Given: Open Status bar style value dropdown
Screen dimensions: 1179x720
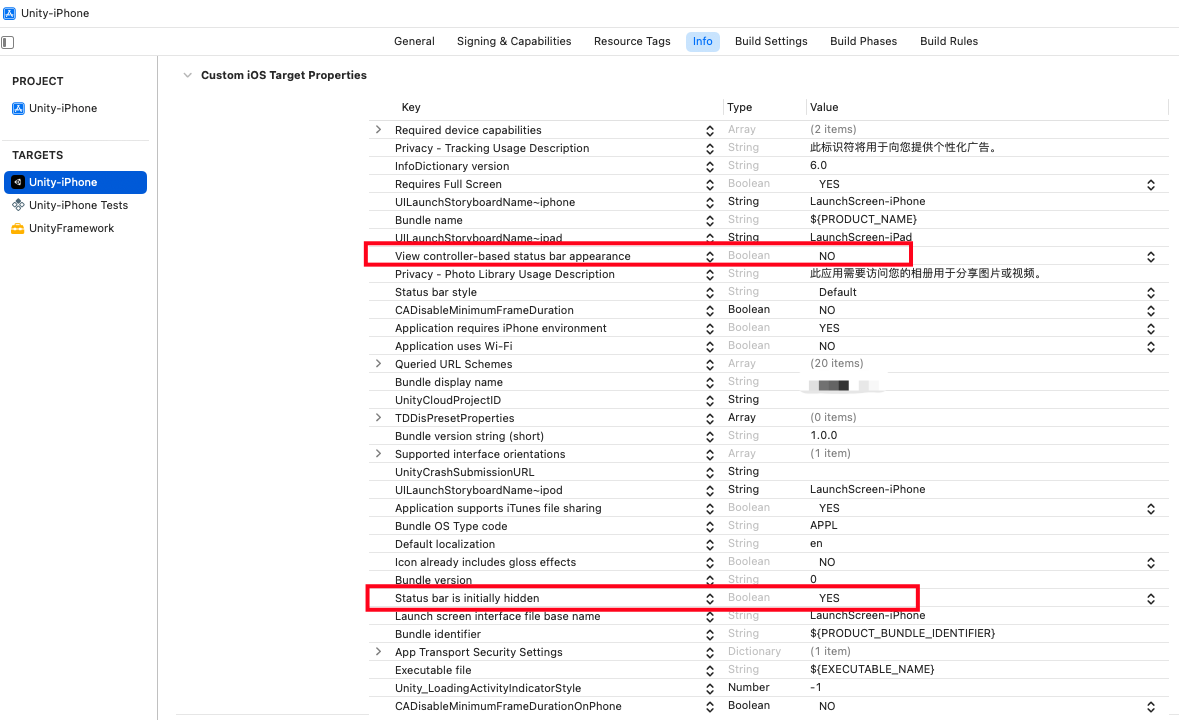Looking at the screenshot, I should click(x=1150, y=293).
